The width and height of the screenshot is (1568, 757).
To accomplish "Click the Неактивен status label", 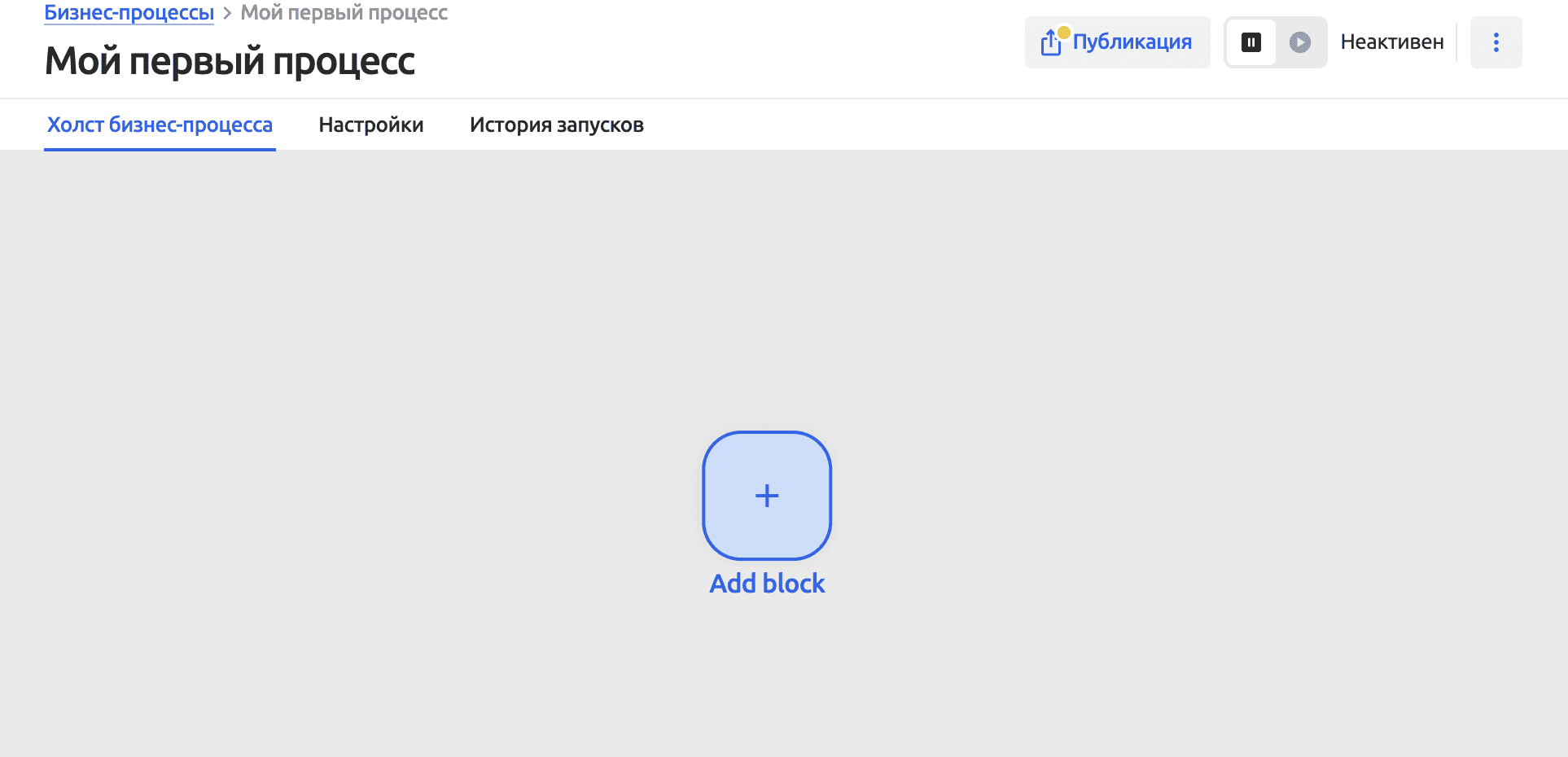I will click(x=1391, y=42).
